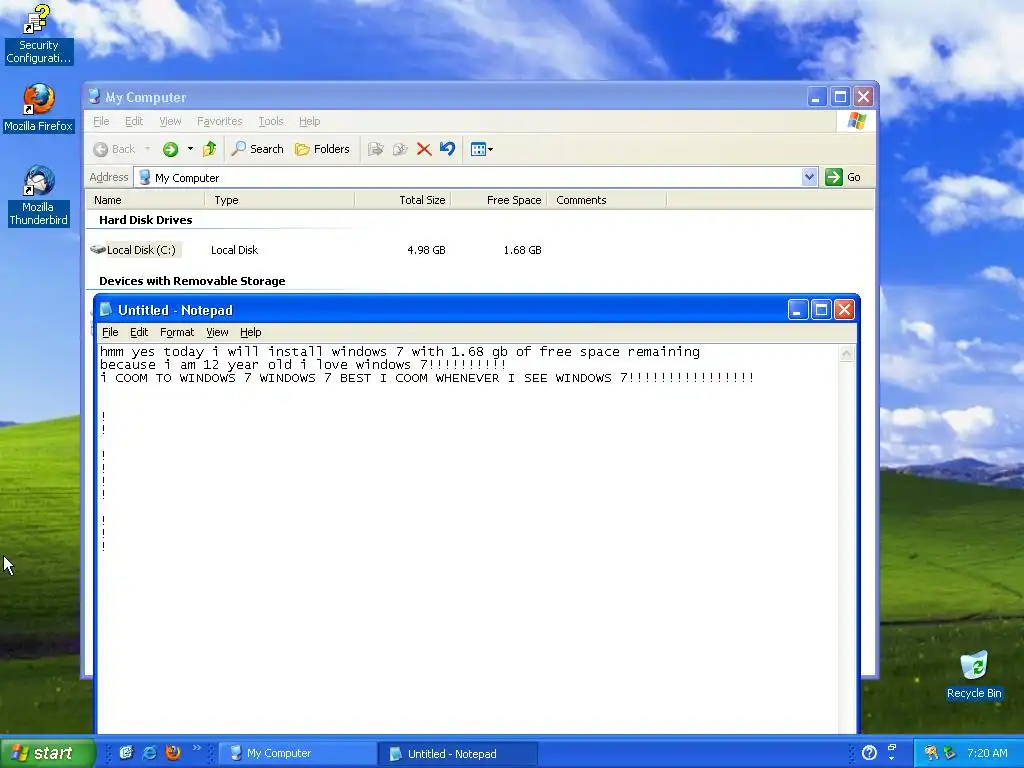Sort by Free Space column header
The height and width of the screenshot is (768, 1024).
498,200
